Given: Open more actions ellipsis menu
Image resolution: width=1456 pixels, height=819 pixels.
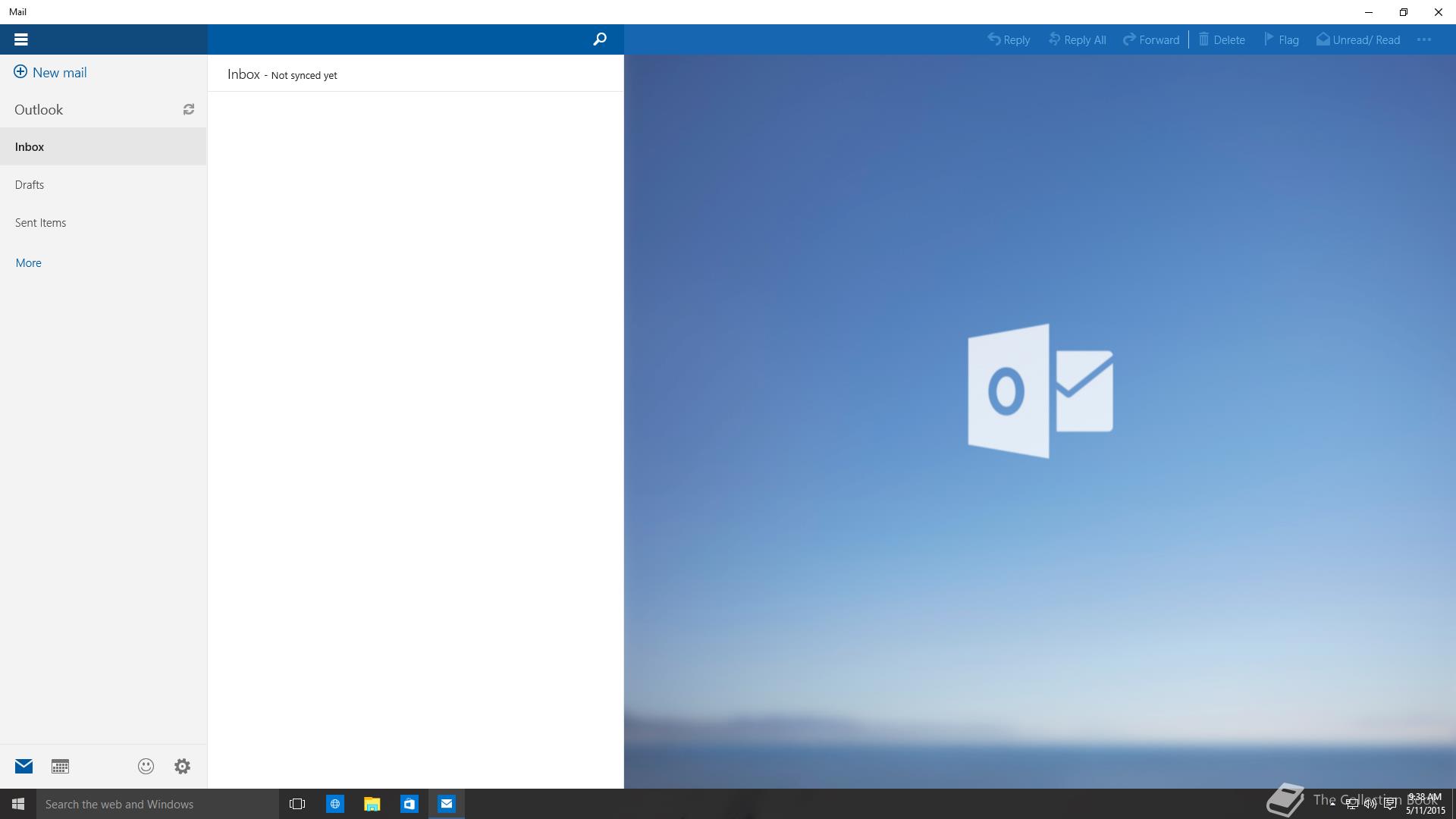Looking at the screenshot, I should point(1424,39).
